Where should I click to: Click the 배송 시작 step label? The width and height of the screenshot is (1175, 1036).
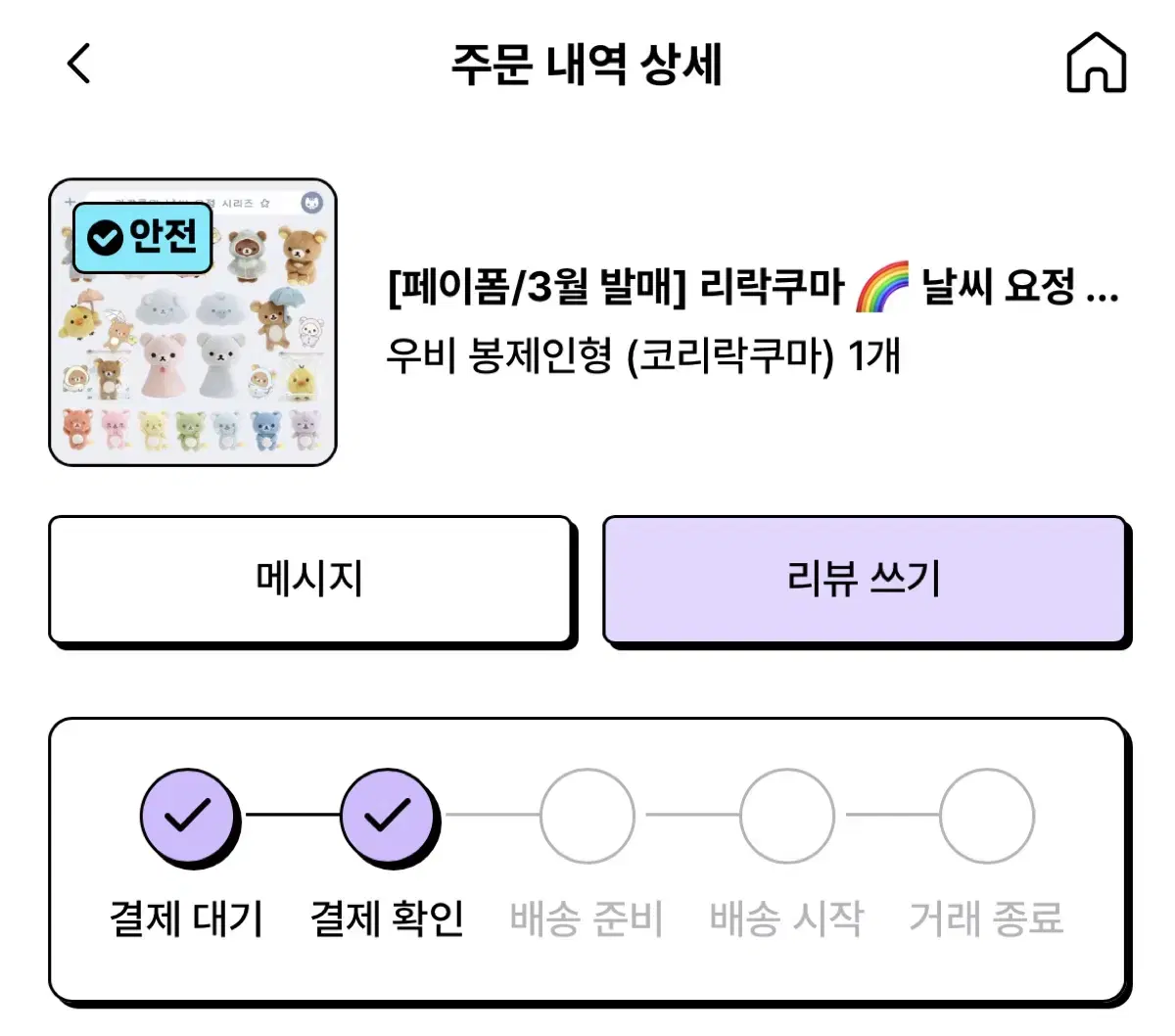point(787,919)
